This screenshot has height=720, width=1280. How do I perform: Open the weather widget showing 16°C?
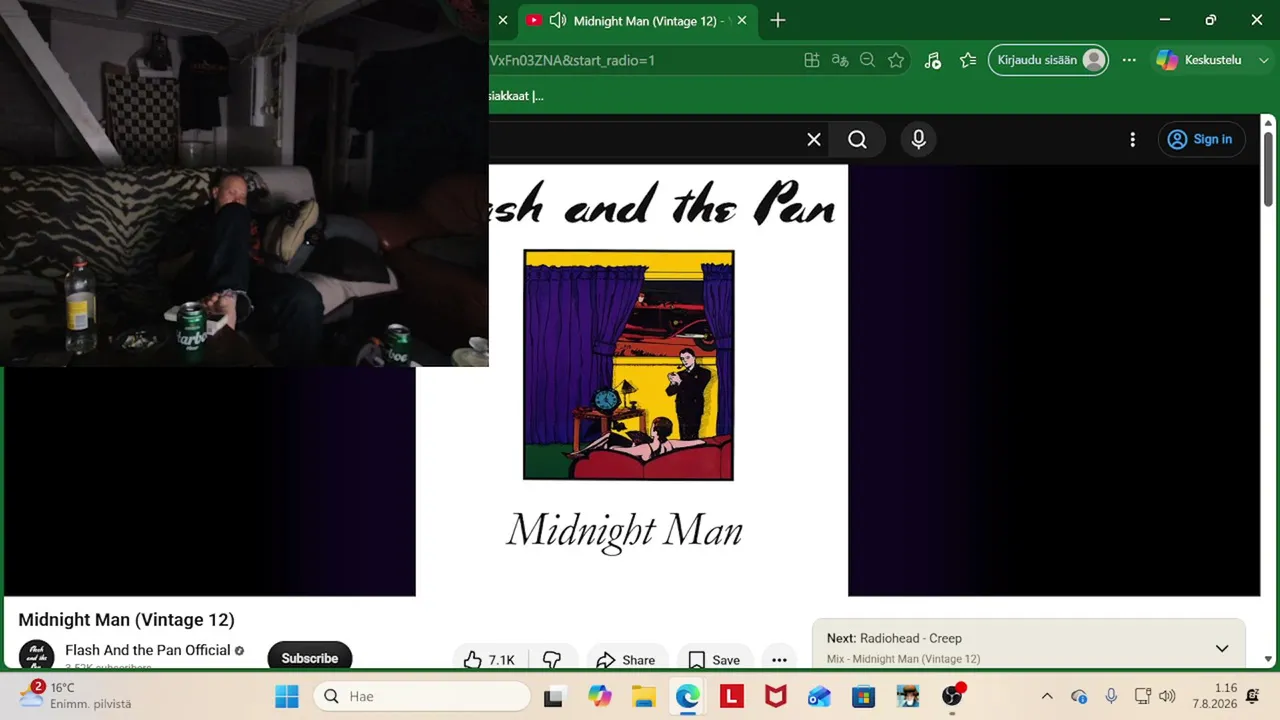point(76,695)
